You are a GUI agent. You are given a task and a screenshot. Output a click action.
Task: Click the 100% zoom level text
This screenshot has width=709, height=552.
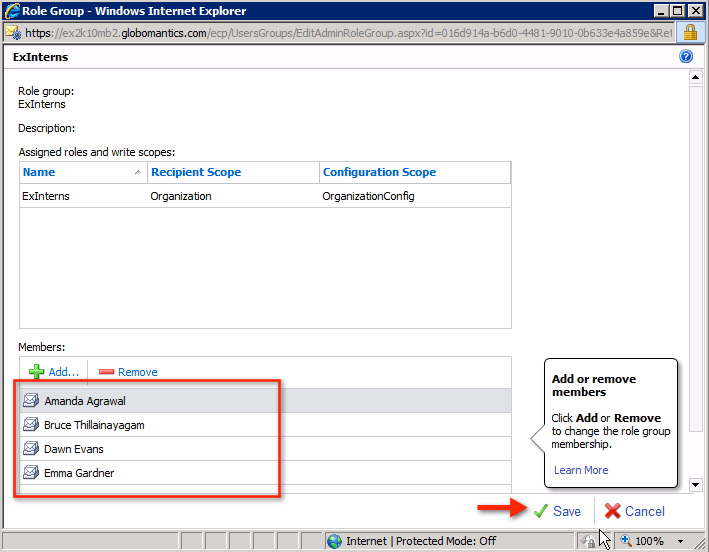click(x=649, y=541)
